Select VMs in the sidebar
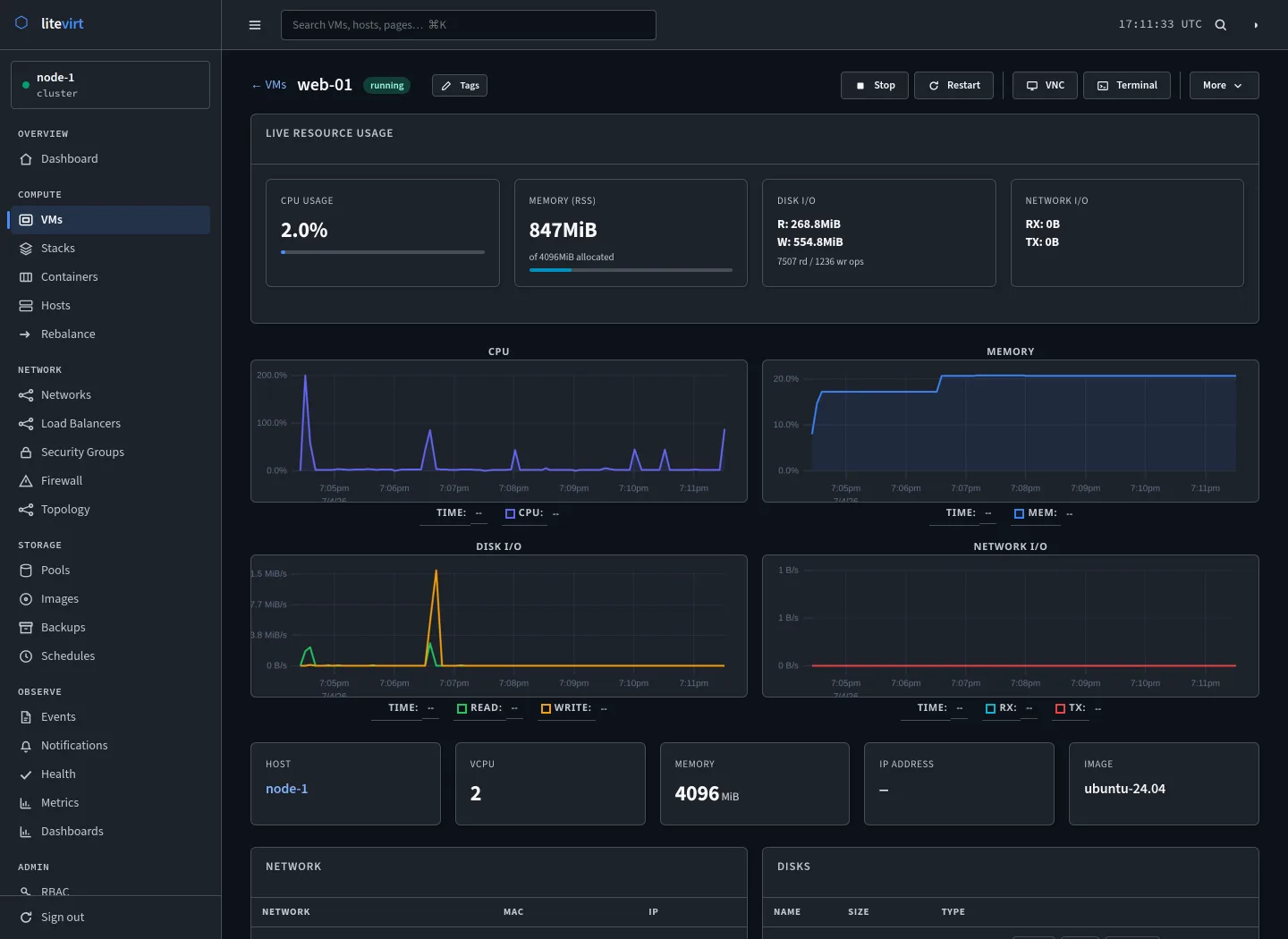Image resolution: width=1288 pixels, height=939 pixels. tap(110, 220)
